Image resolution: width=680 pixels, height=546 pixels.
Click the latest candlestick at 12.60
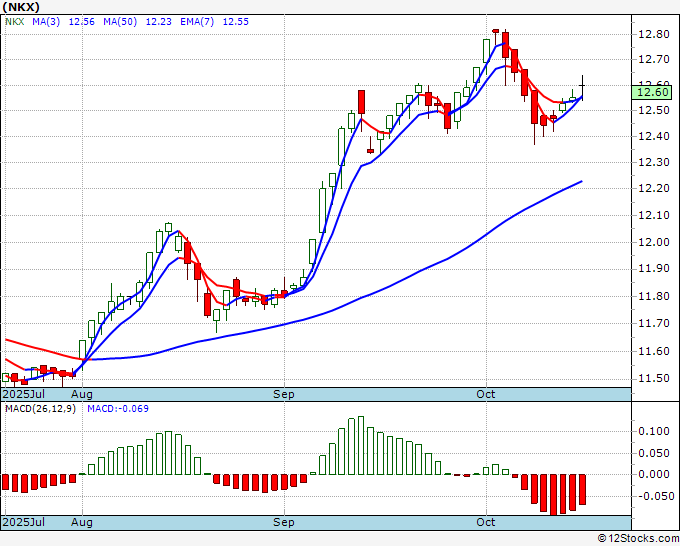582,88
